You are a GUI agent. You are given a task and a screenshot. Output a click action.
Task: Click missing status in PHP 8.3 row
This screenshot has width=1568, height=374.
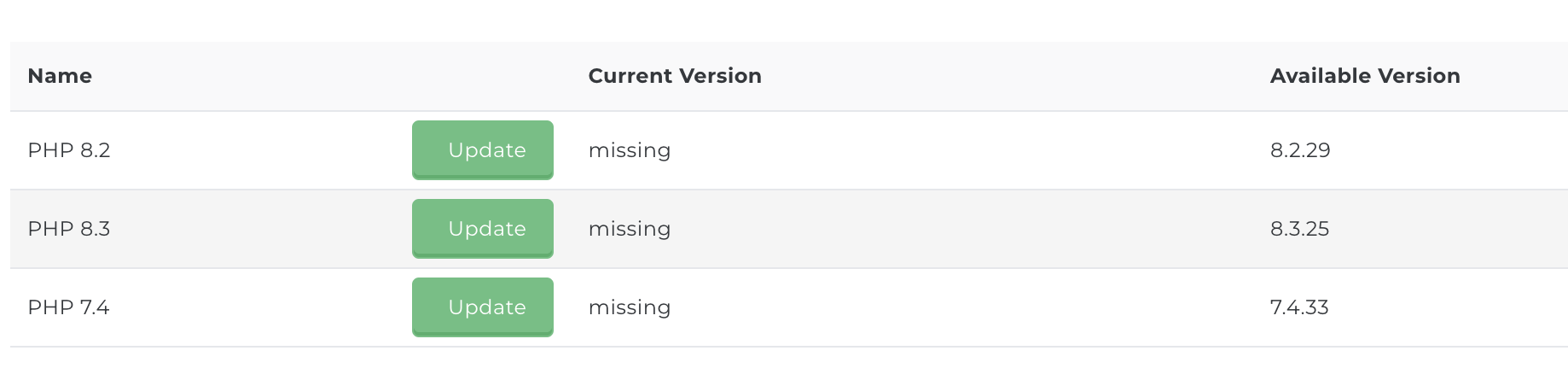(630, 230)
